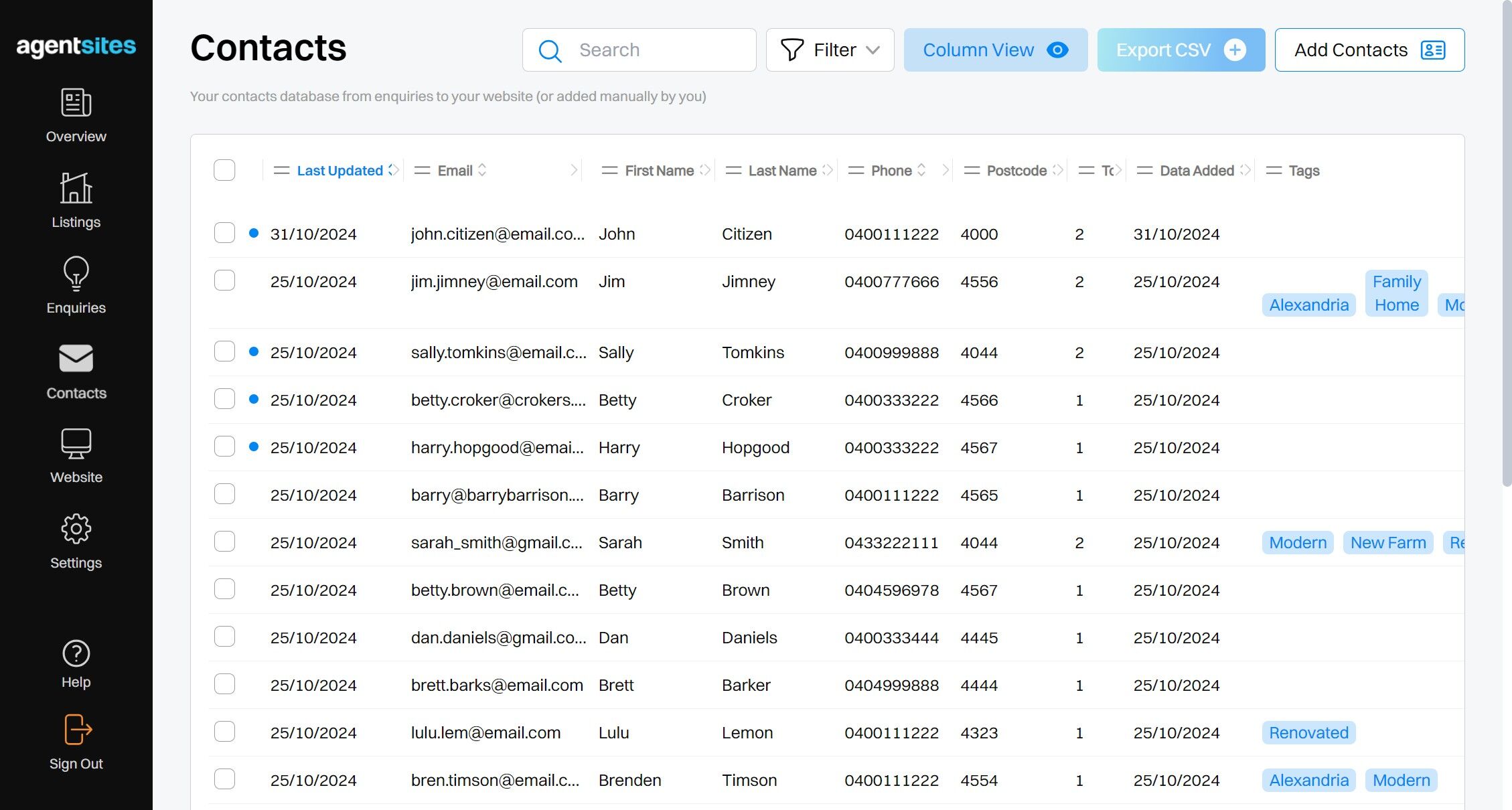Click the Export CSV button
Screen dimensions: 1512x810
tap(1181, 50)
